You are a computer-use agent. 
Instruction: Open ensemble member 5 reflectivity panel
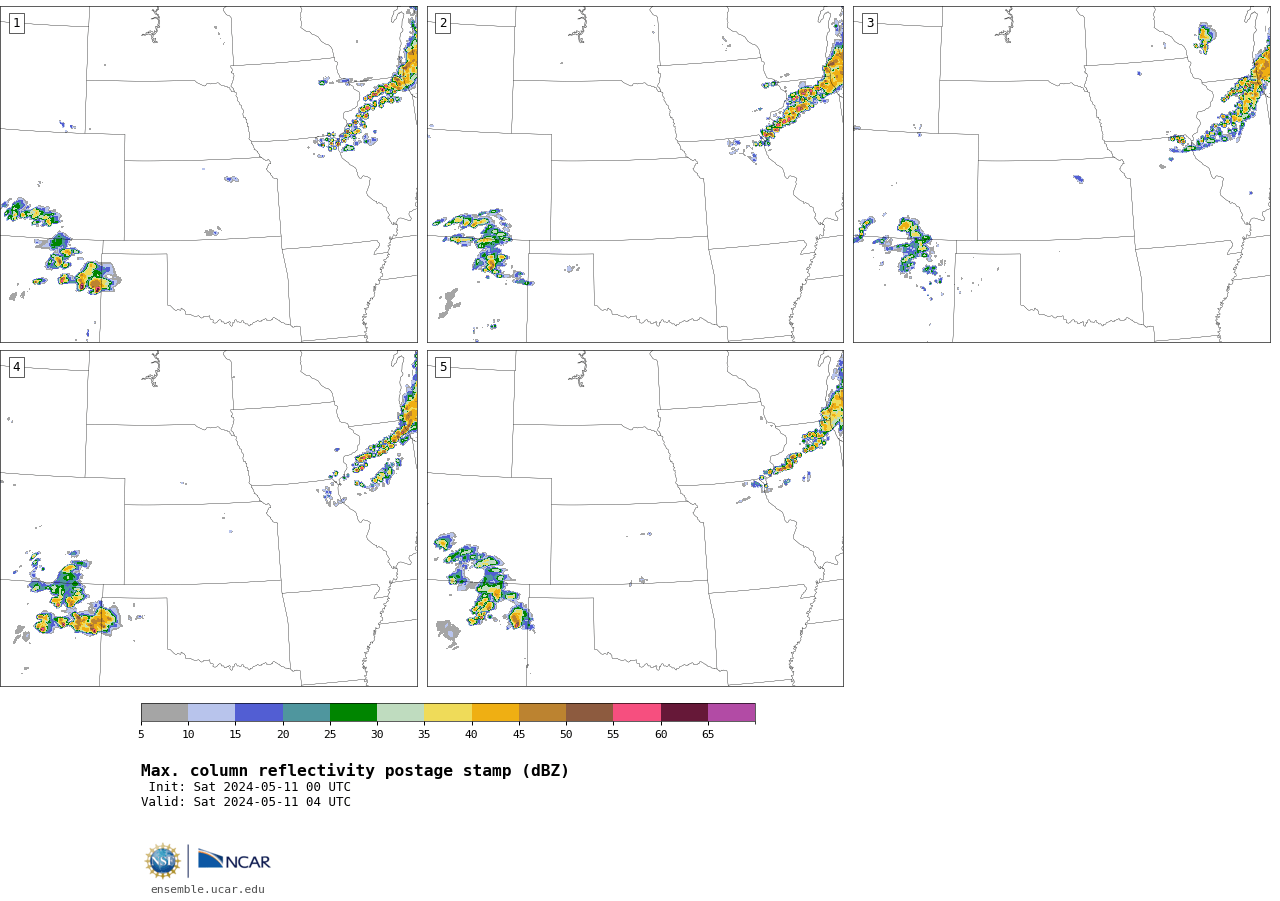[635, 518]
